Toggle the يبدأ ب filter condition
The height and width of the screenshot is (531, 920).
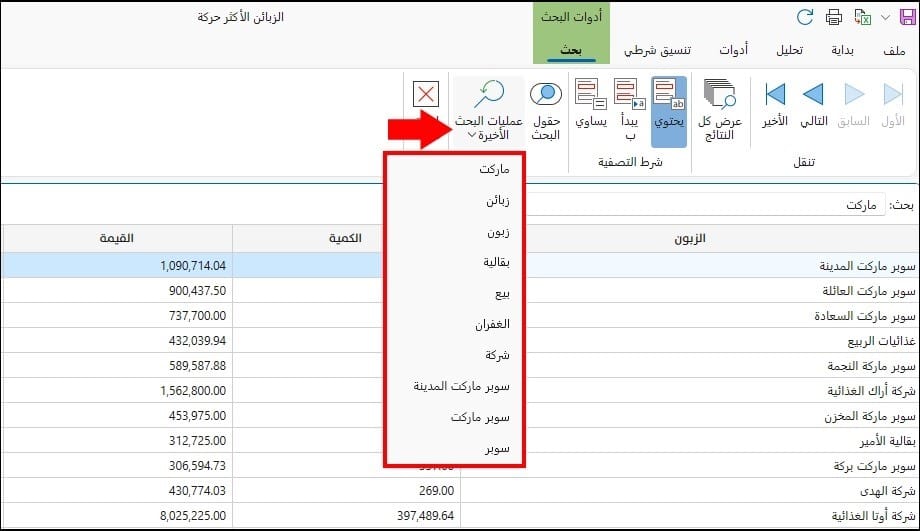pyautogui.click(x=630, y=110)
